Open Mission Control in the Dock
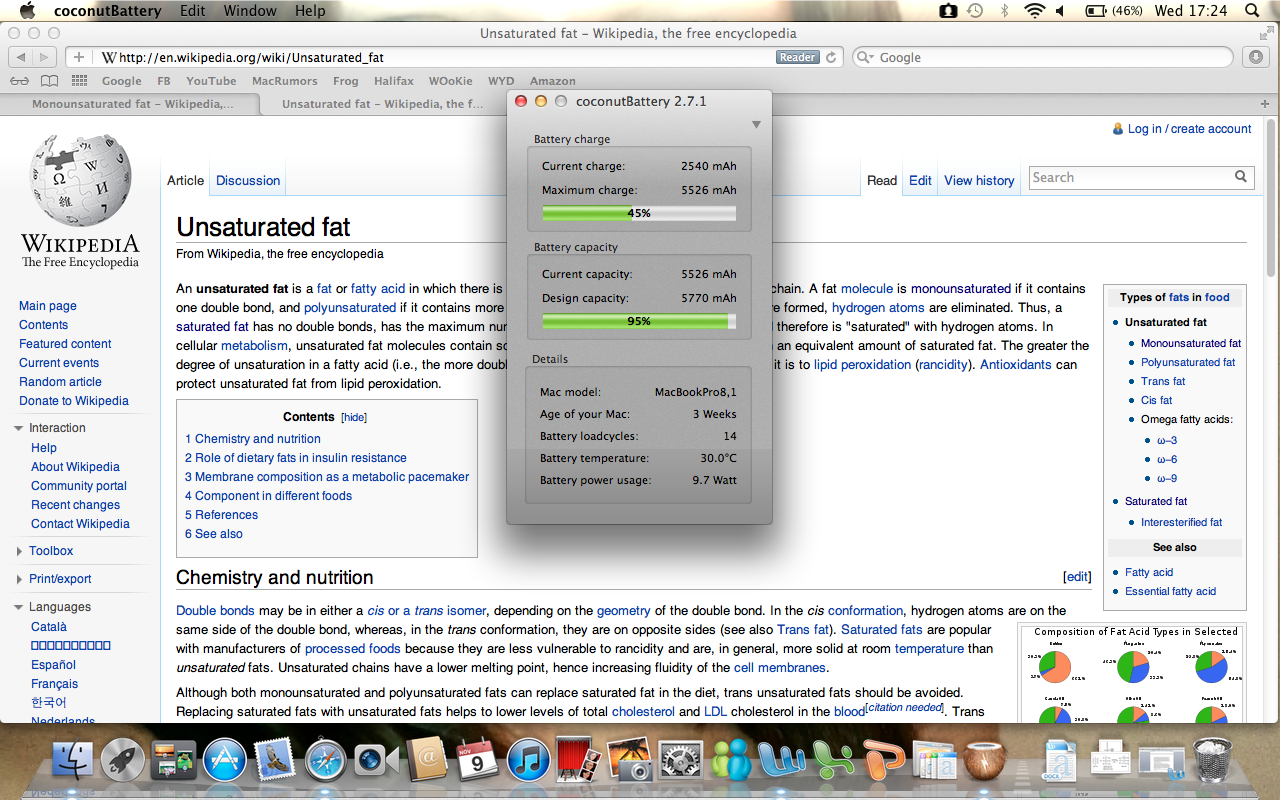The width and height of the screenshot is (1280, 800). 174,761
